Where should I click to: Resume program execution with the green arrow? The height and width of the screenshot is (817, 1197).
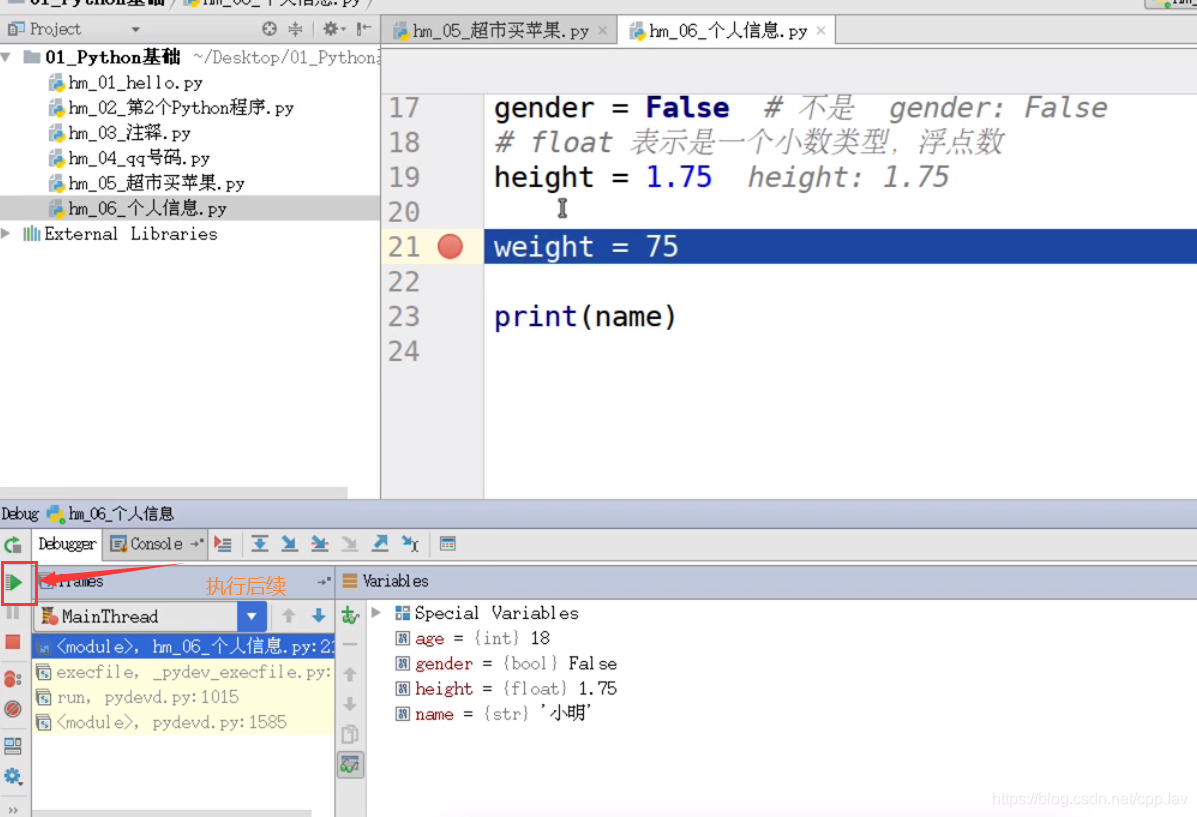[14, 583]
